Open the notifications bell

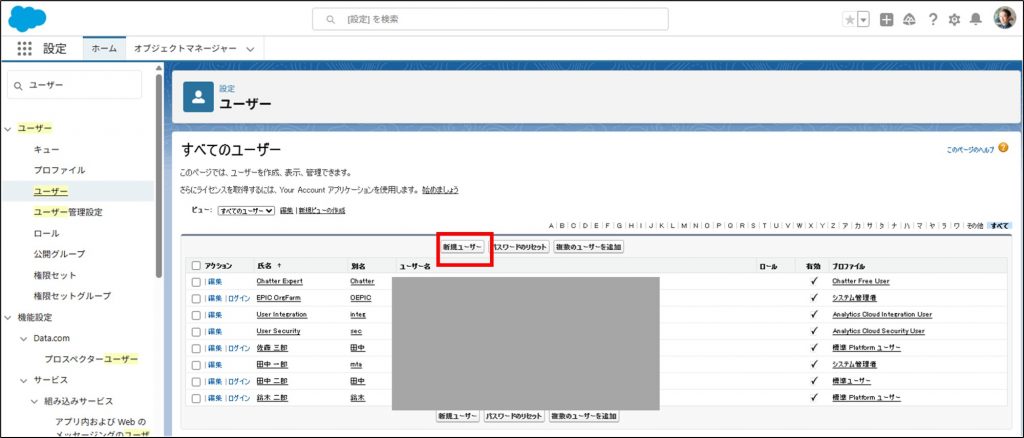(x=976, y=20)
